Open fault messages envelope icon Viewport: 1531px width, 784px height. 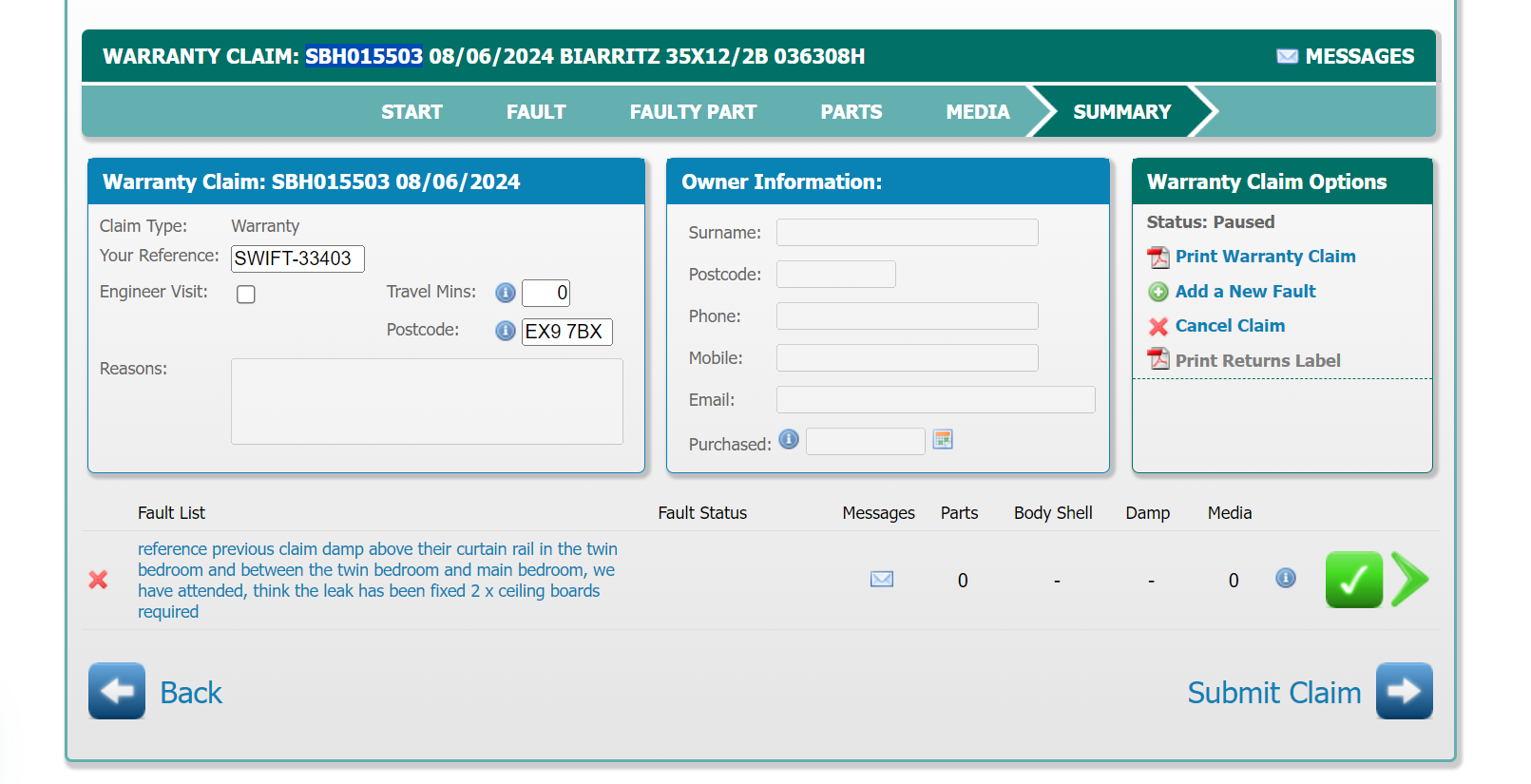tap(881, 580)
